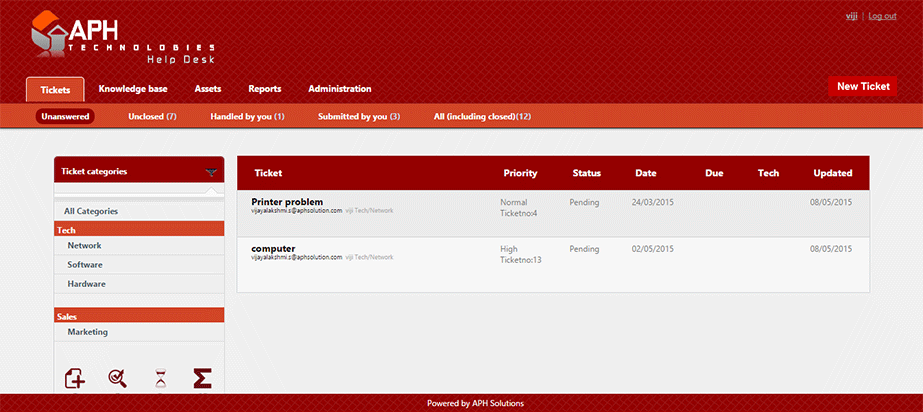Open the viji user profile link
Image resolution: width=923 pixels, height=412 pixels.
[x=851, y=16]
